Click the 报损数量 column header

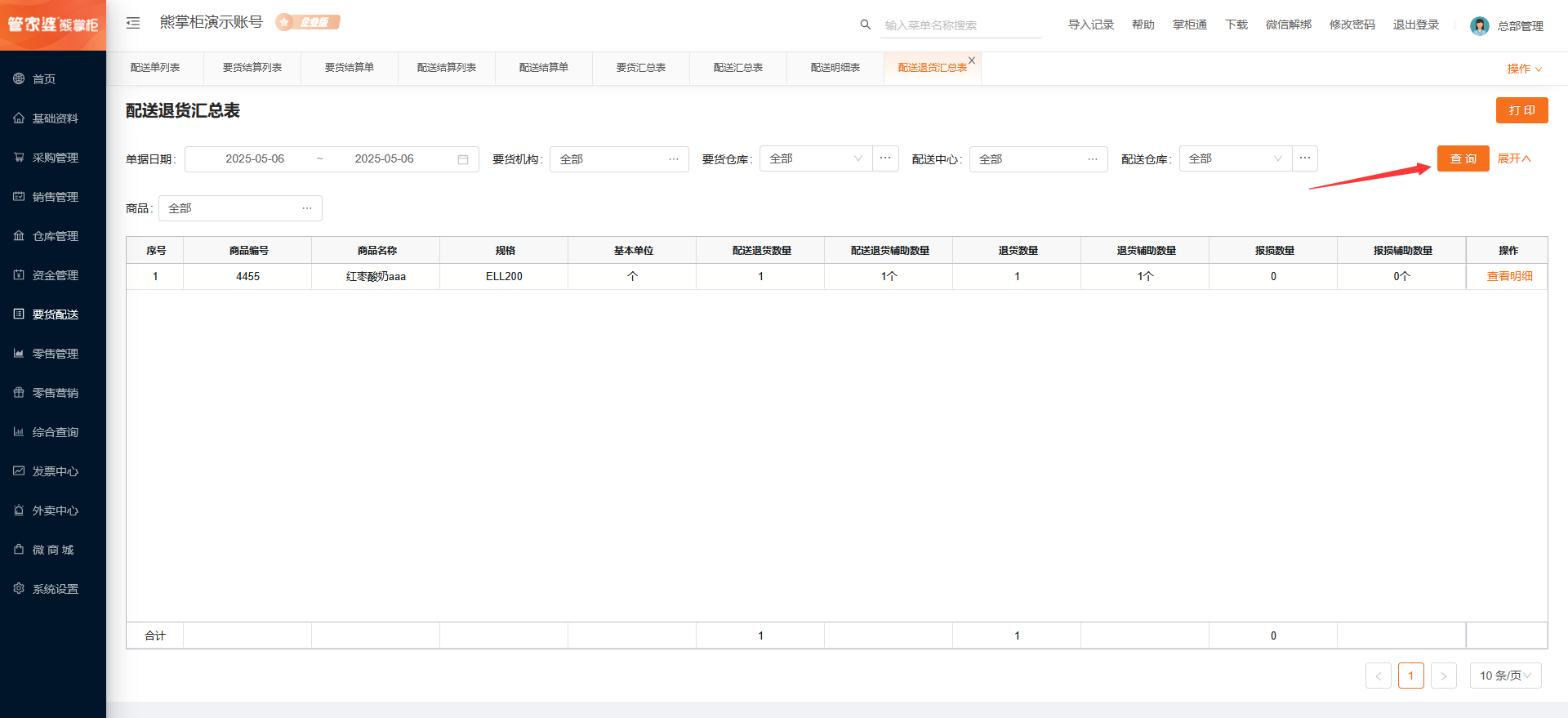(x=1274, y=251)
